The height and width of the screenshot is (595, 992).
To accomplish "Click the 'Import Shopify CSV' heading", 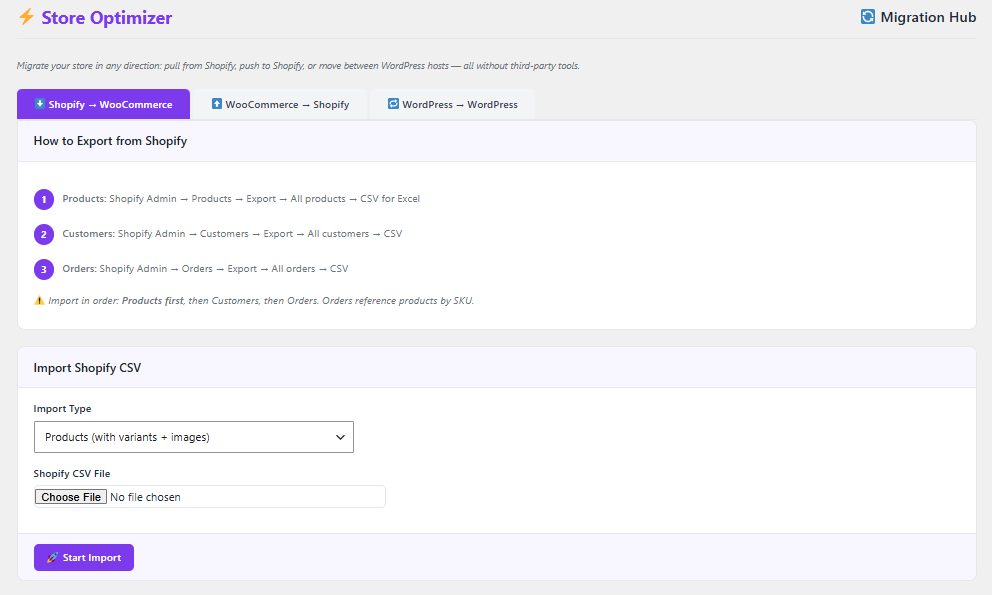I will click(87, 368).
